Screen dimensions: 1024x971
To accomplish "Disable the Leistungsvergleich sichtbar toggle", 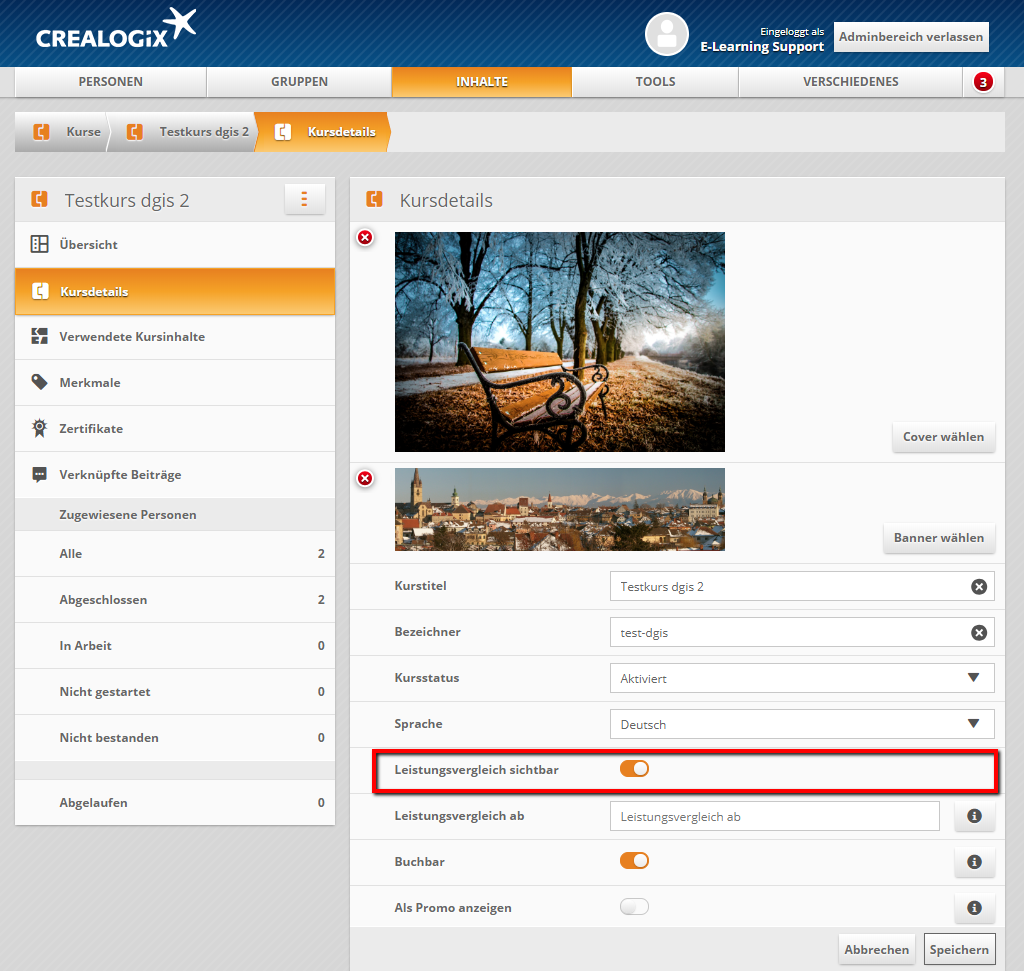I will pos(634,769).
